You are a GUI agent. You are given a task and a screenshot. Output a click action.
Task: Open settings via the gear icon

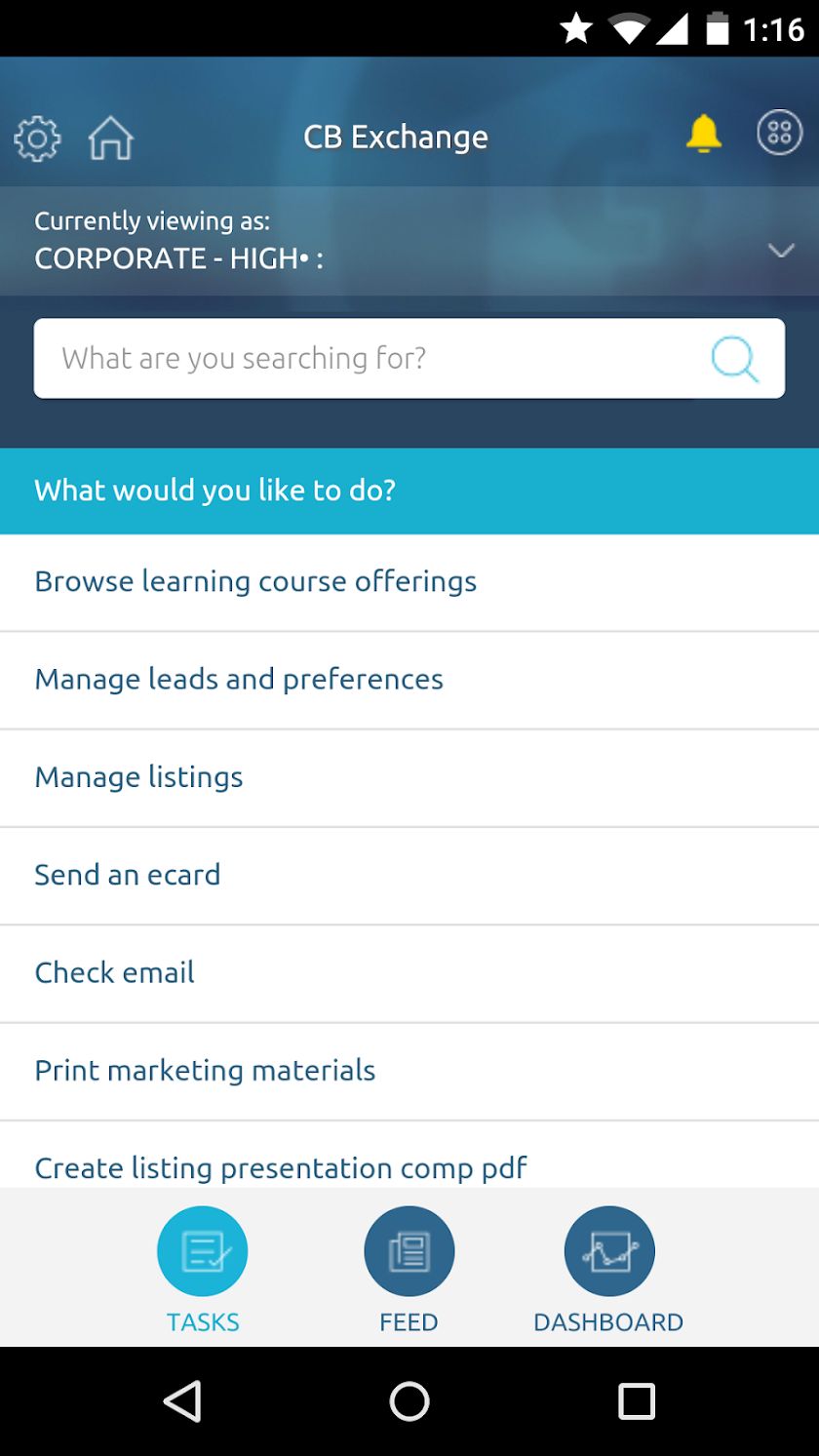pyautogui.click(x=37, y=138)
